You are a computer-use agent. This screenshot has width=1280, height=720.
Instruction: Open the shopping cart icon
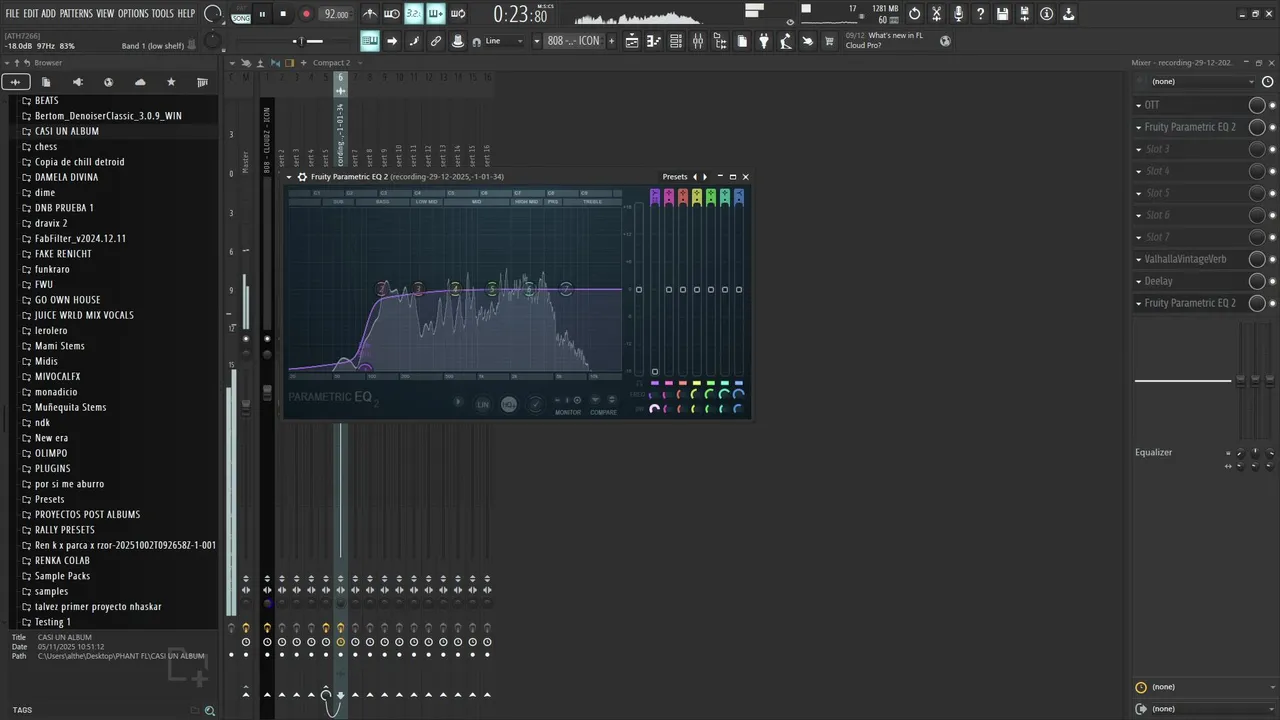829,41
